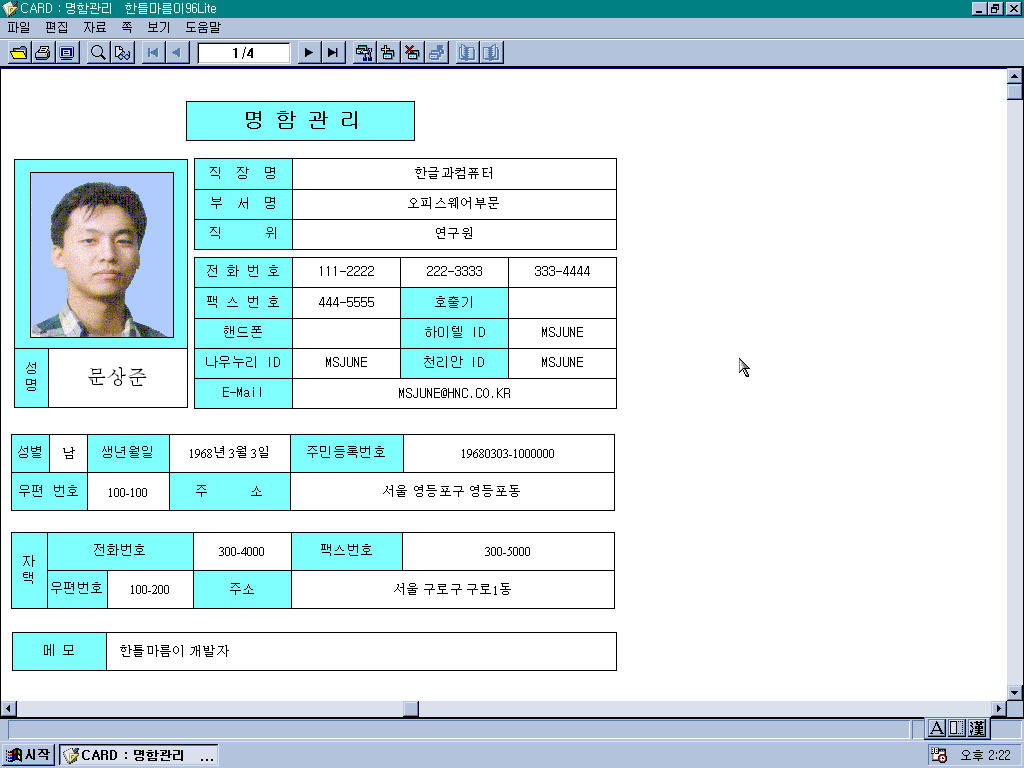Screen dimensions: 1024x768
Task: Click the second grayed book icon
Action: click(491, 53)
